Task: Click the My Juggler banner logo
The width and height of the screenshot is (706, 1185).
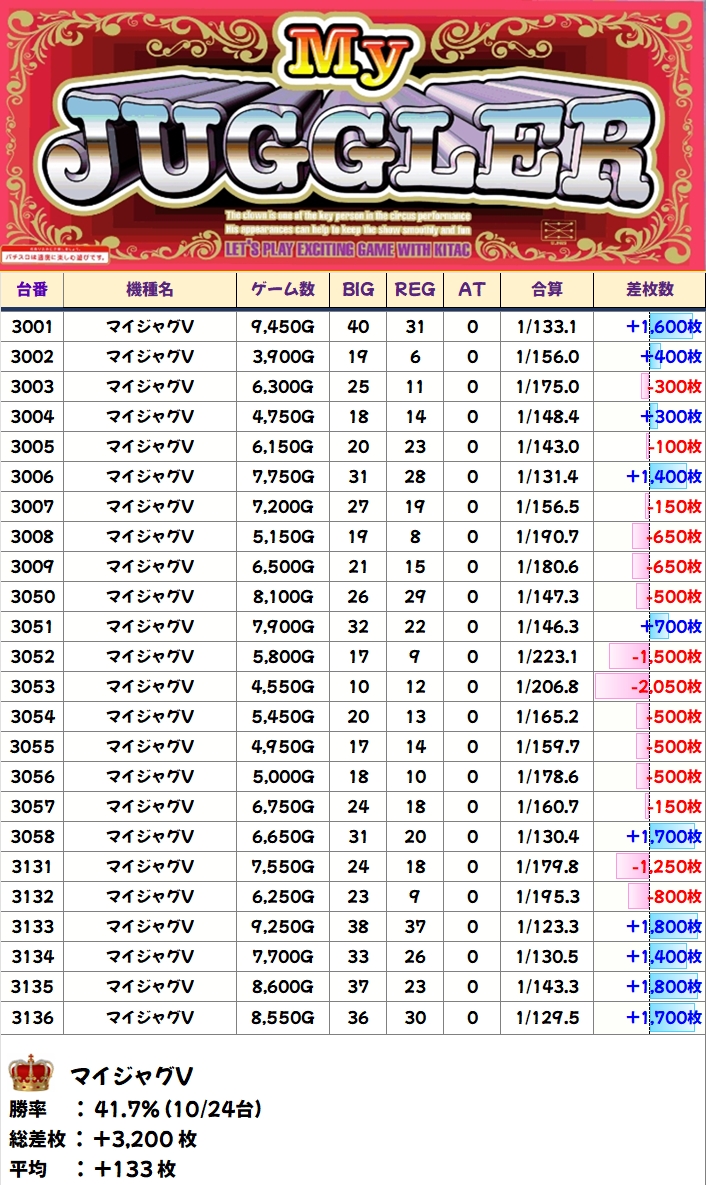Action: 352,135
